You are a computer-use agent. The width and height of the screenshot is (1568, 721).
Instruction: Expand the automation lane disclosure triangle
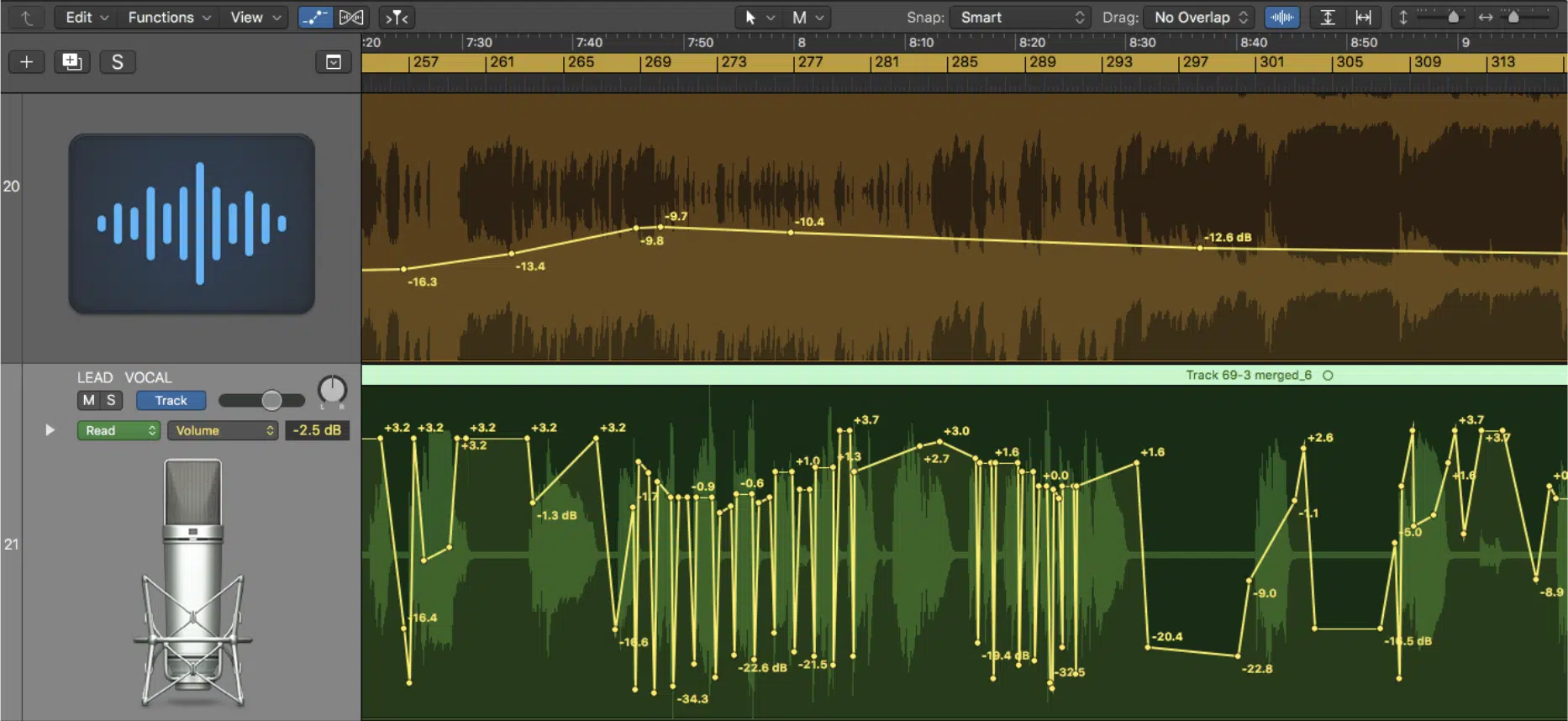point(50,430)
